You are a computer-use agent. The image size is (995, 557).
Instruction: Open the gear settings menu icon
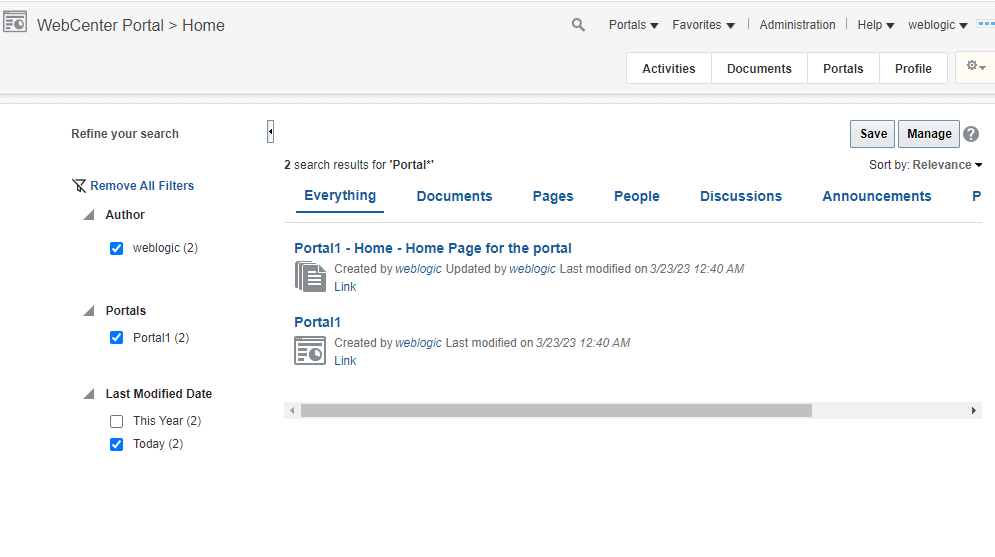tap(975, 66)
